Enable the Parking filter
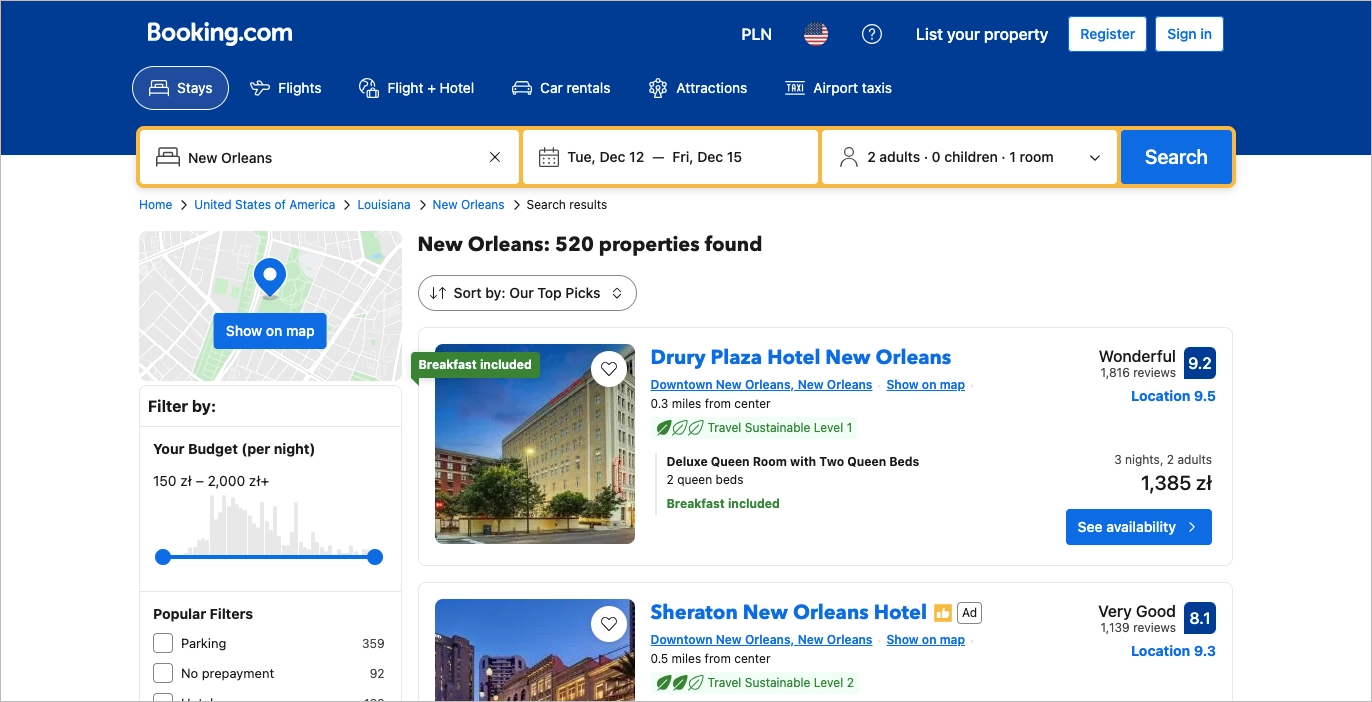 click(163, 643)
